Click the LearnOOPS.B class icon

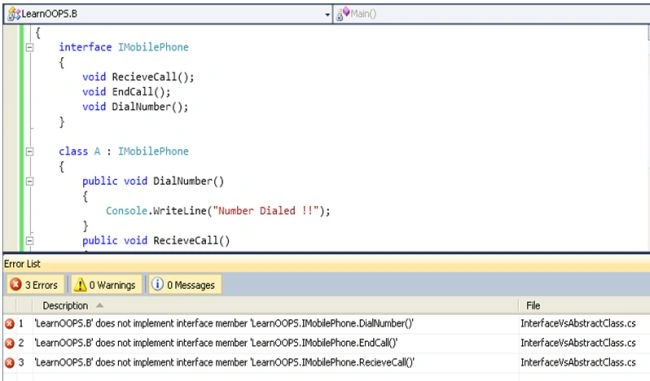[x=13, y=14]
